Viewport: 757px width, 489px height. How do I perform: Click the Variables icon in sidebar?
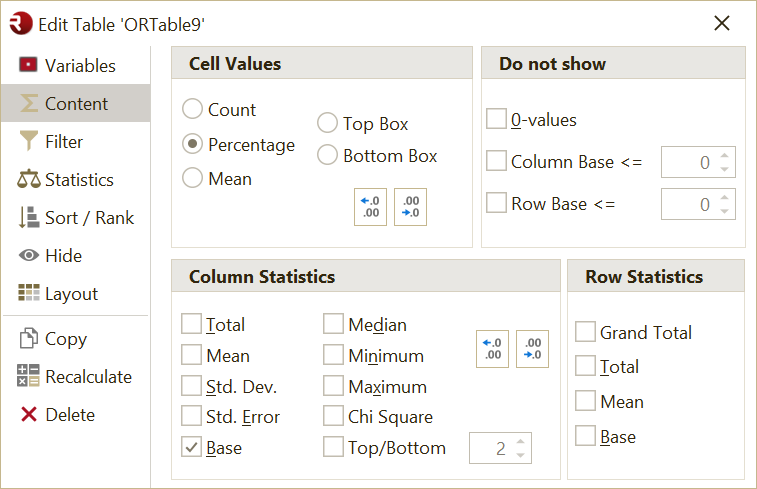[x=28, y=66]
